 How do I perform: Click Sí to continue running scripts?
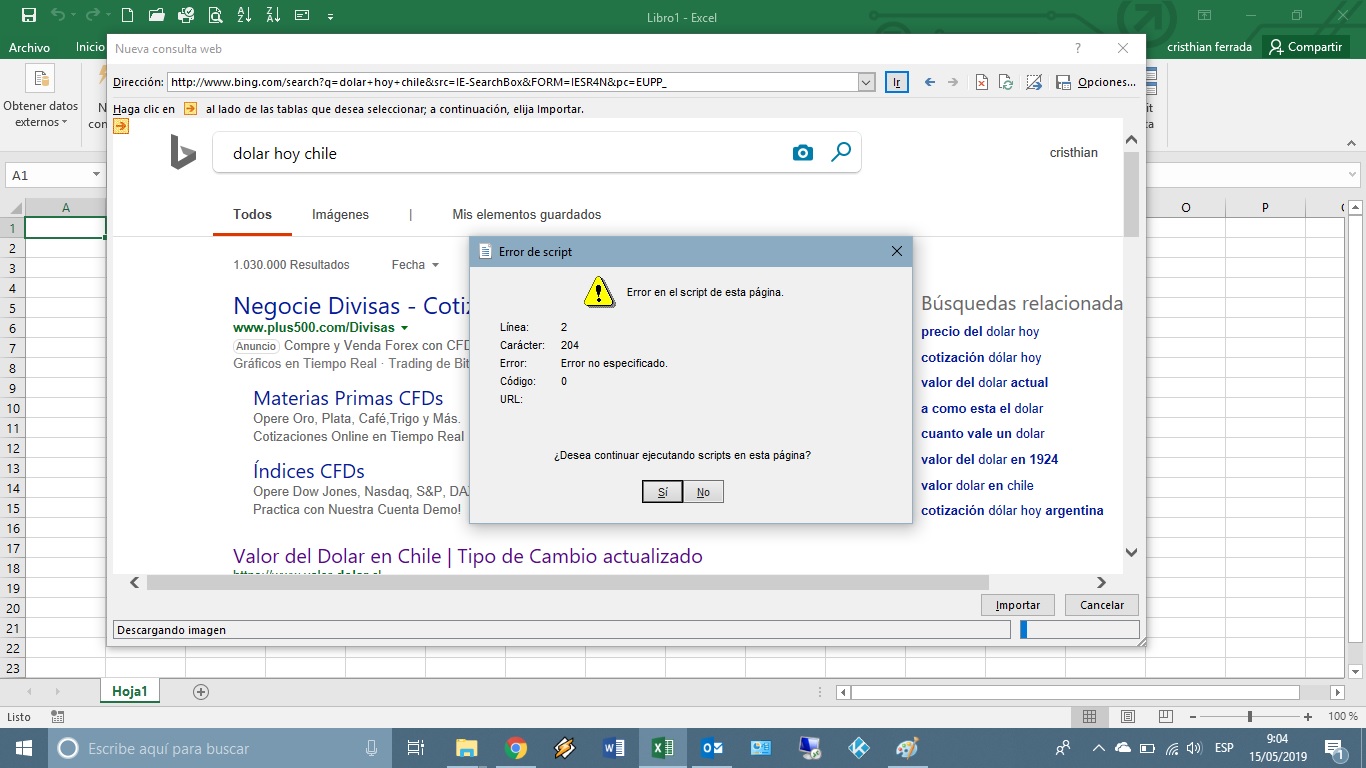click(x=662, y=492)
